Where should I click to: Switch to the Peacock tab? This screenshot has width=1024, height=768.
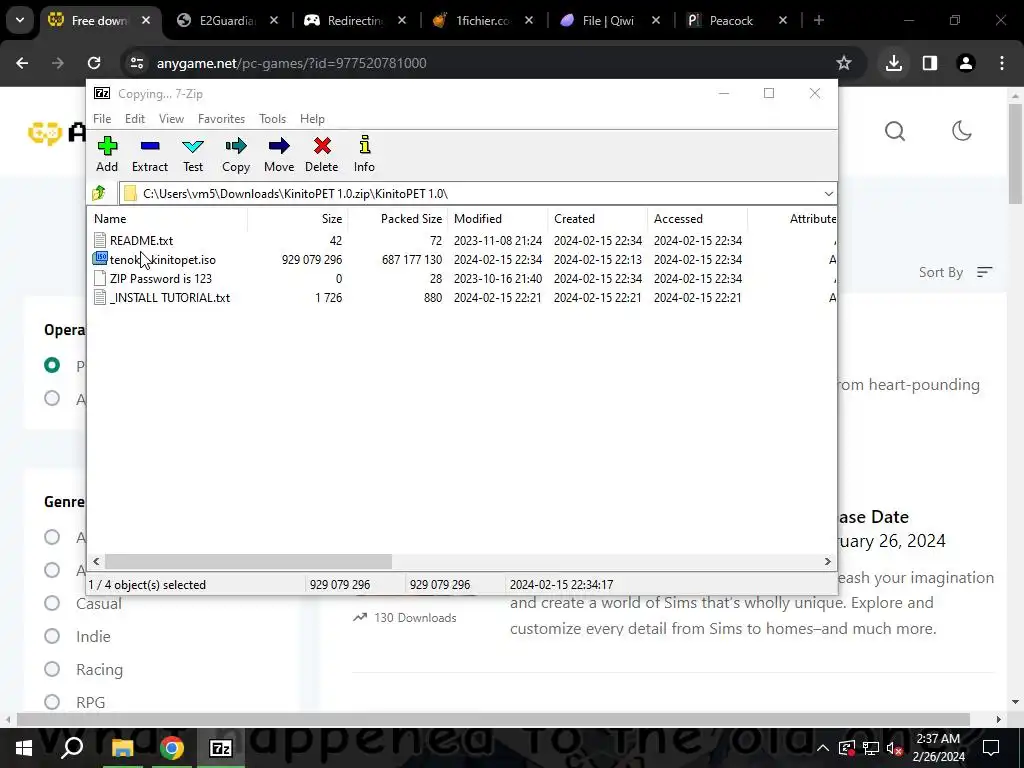tap(737, 20)
